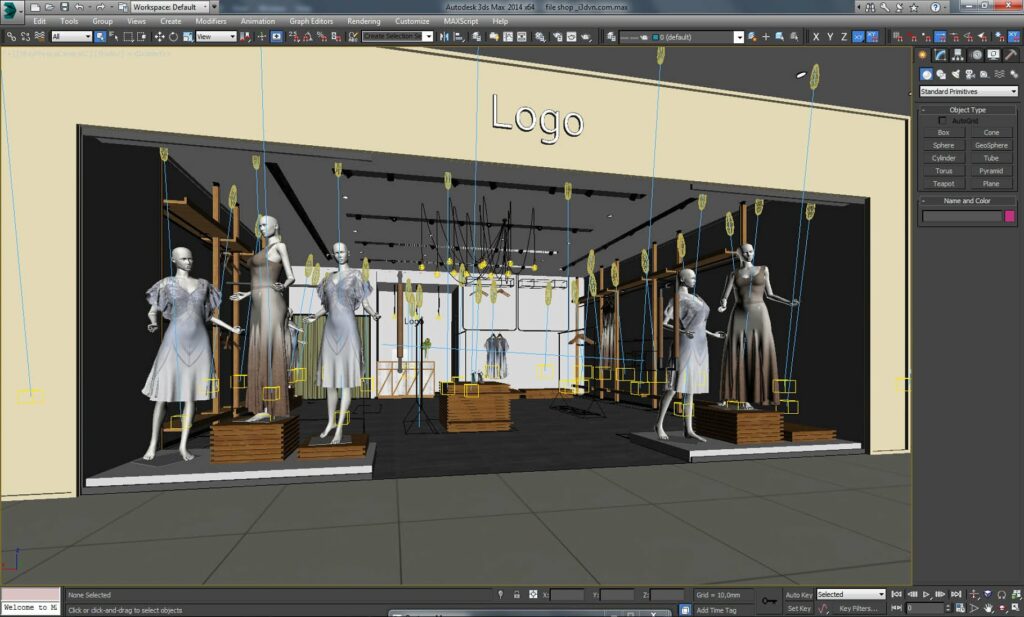The image size is (1024, 617).
Task: Select the Unlink Selection tool
Action: [x=25, y=37]
